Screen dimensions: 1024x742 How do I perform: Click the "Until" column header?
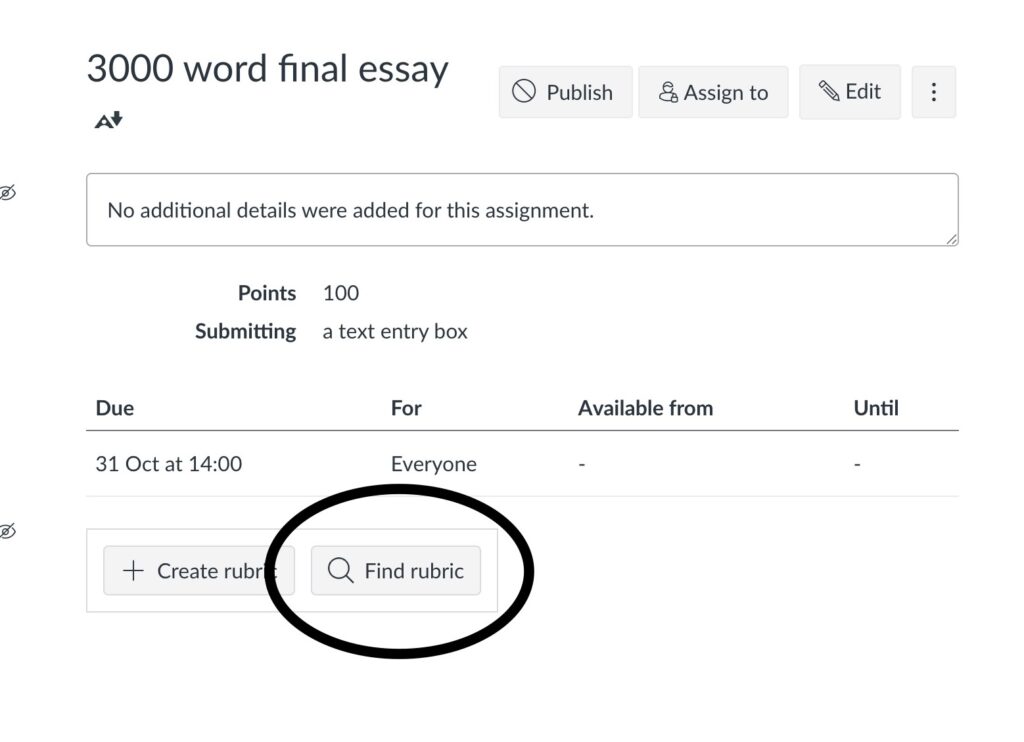pyautogui.click(x=875, y=408)
